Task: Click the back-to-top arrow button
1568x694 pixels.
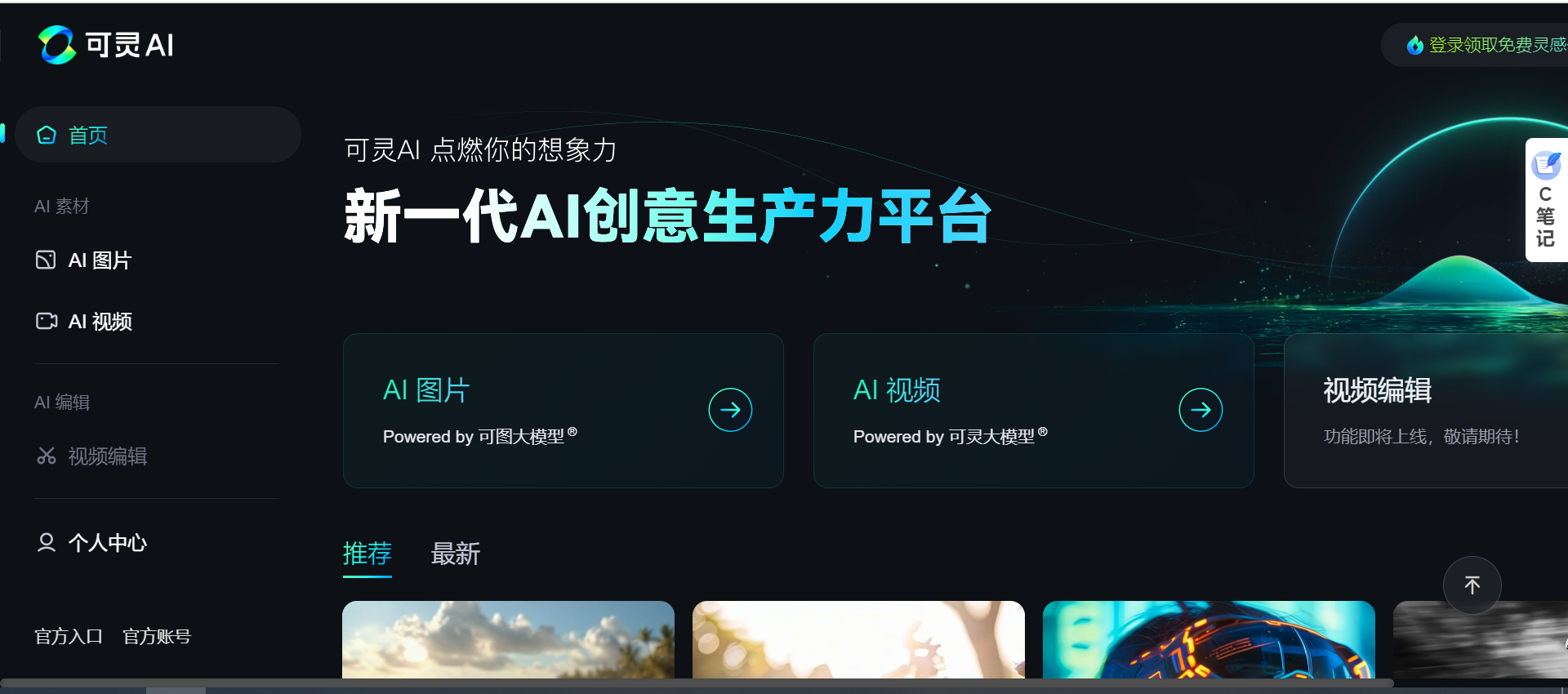Action: point(1472,585)
